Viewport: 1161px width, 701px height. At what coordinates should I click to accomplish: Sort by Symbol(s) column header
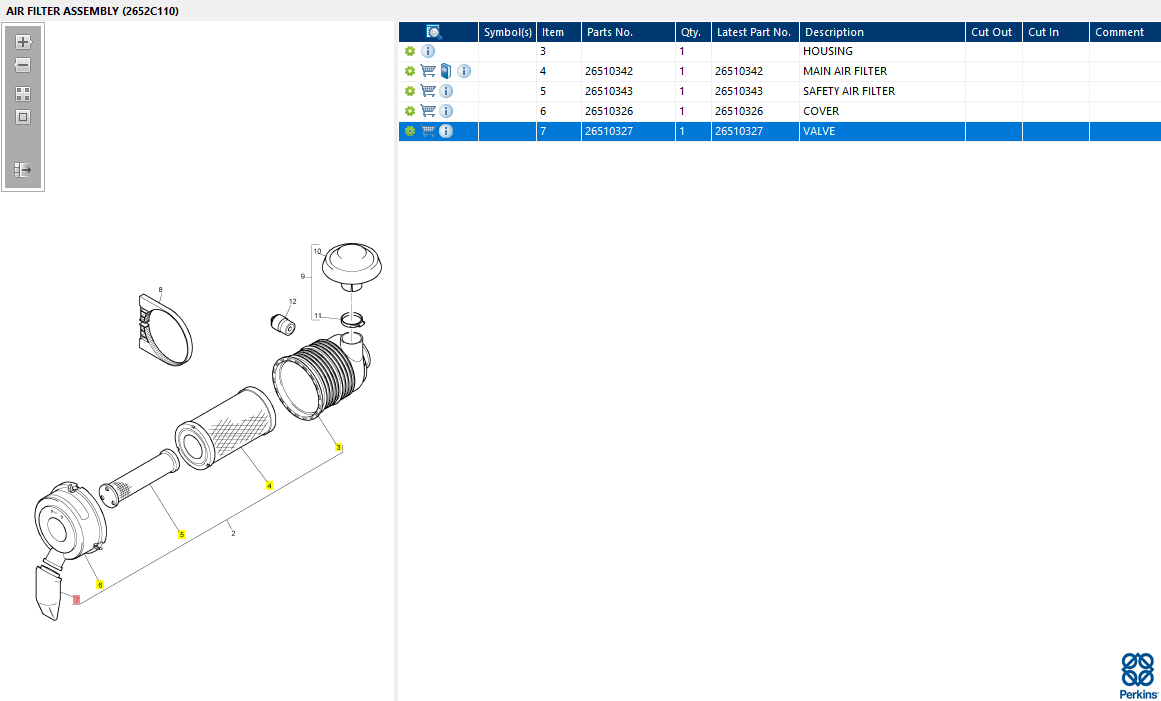point(507,32)
